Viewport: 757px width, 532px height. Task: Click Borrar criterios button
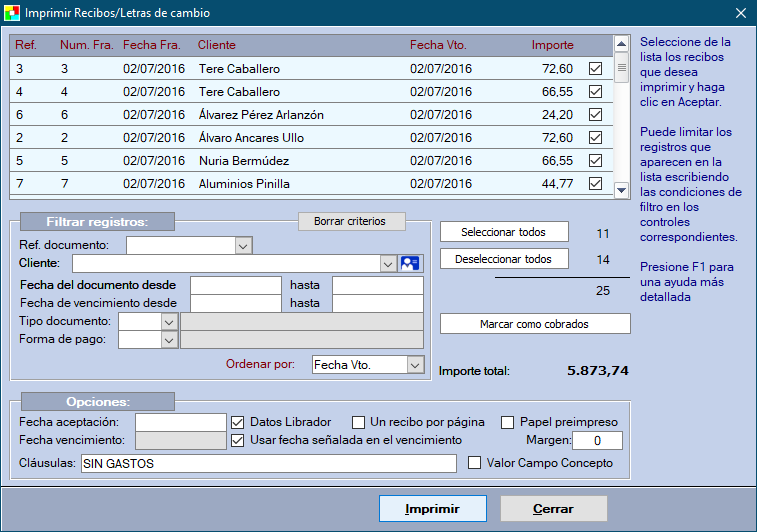click(x=352, y=221)
